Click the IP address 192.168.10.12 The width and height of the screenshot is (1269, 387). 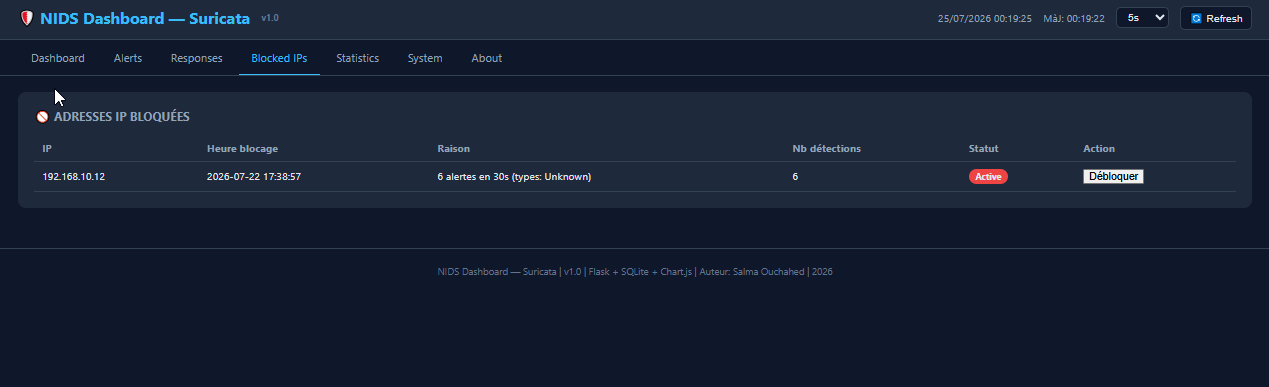(74, 177)
